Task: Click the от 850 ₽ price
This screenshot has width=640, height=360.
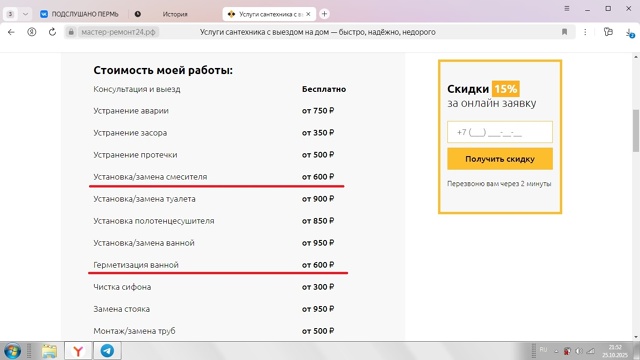Action: [x=318, y=221]
